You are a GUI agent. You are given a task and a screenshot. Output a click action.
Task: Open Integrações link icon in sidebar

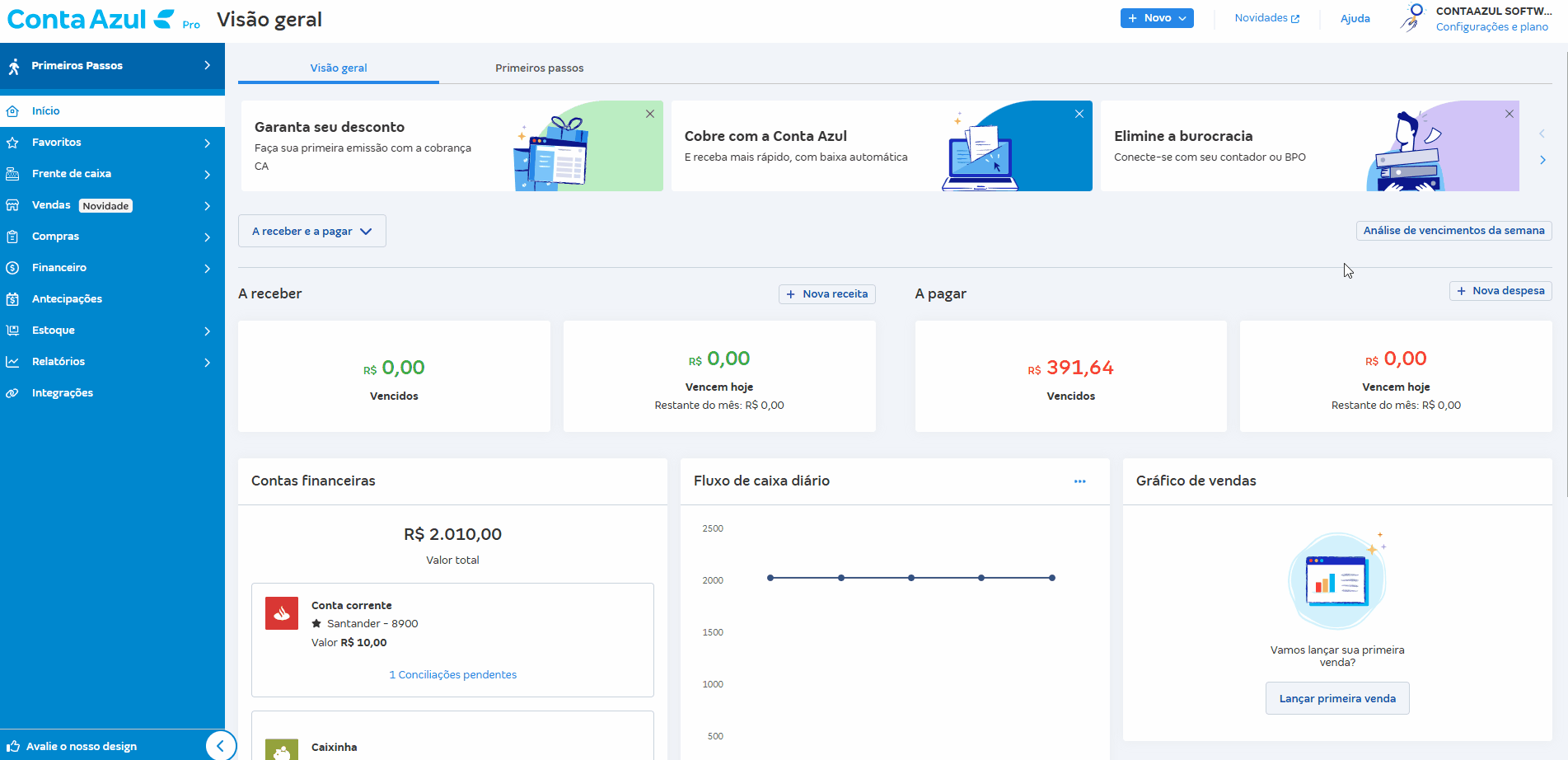coord(12,393)
